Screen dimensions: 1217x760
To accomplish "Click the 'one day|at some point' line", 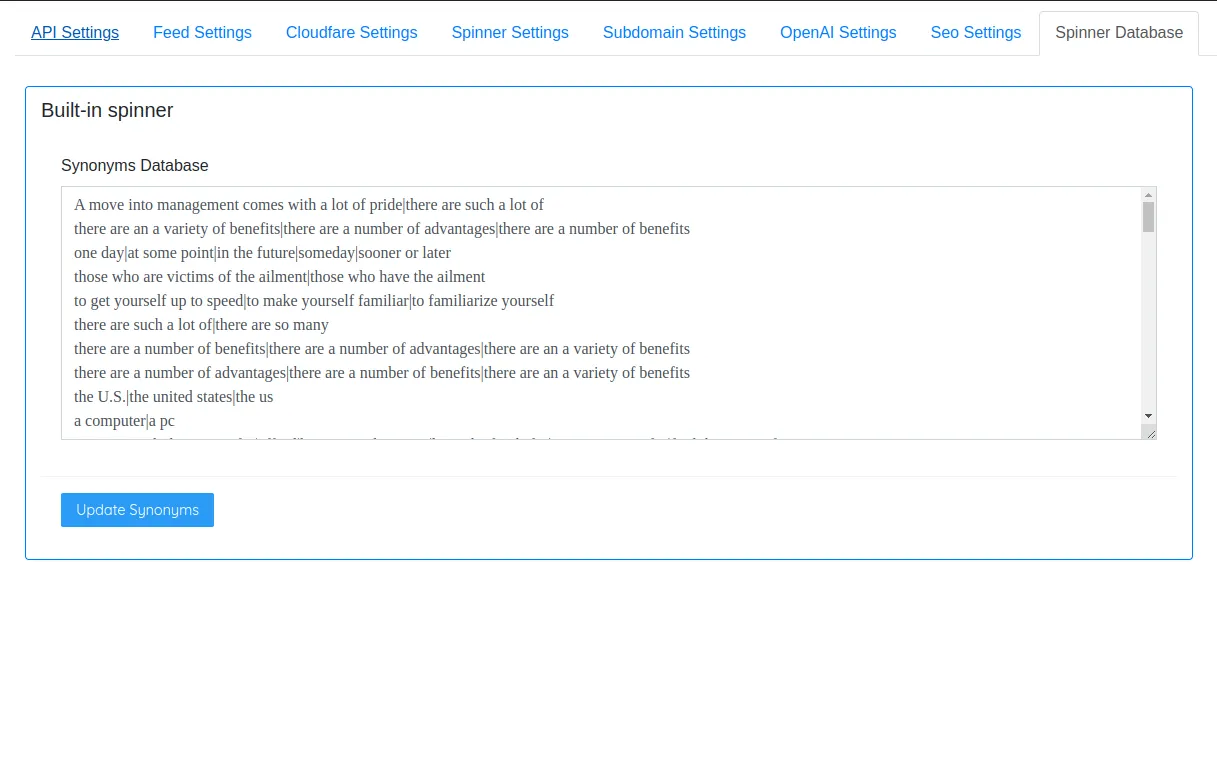I will pyautogui.click(x=262, y=253).
